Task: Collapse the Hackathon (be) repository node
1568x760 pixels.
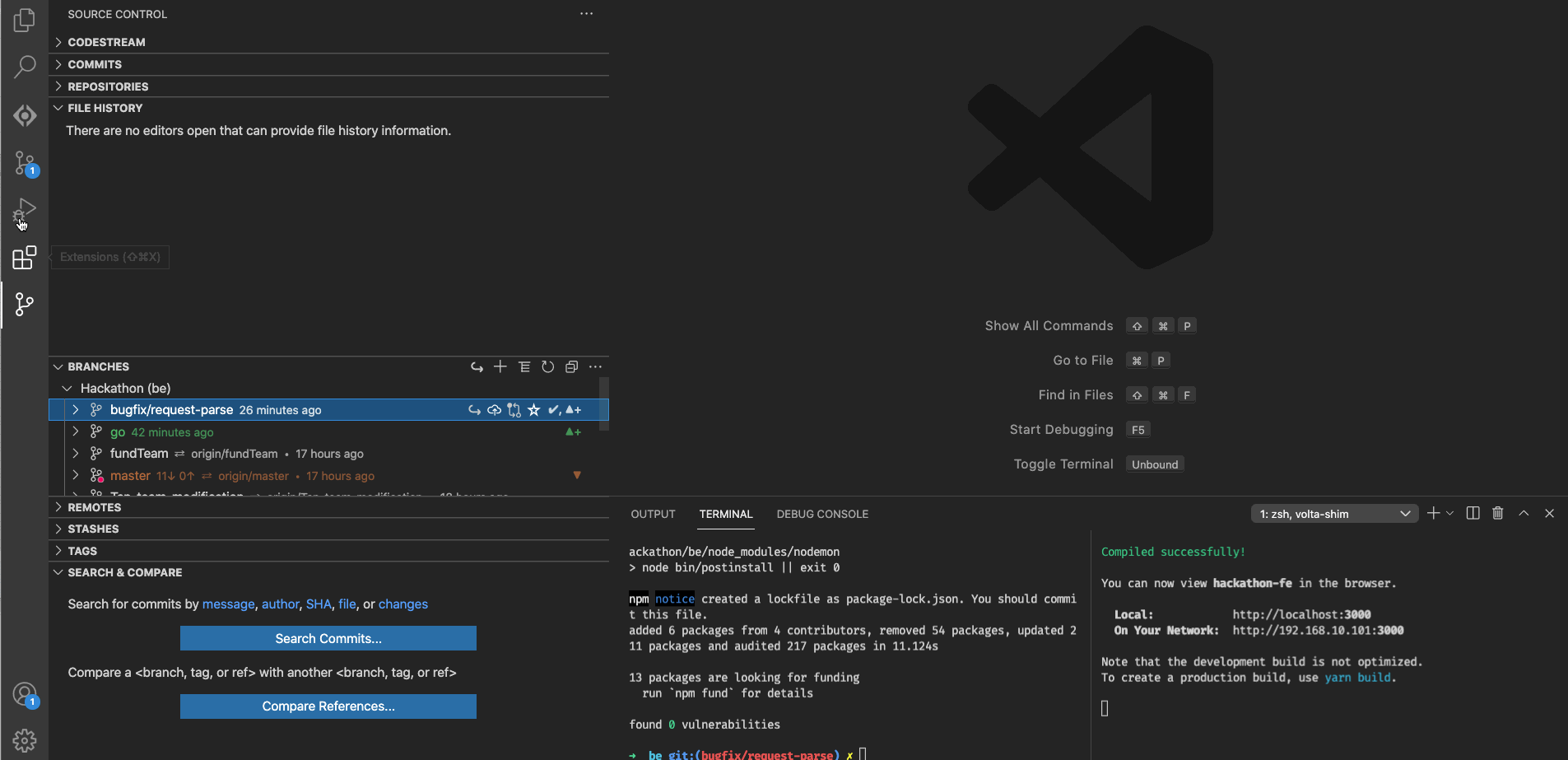Action: [x=67, y=388]
